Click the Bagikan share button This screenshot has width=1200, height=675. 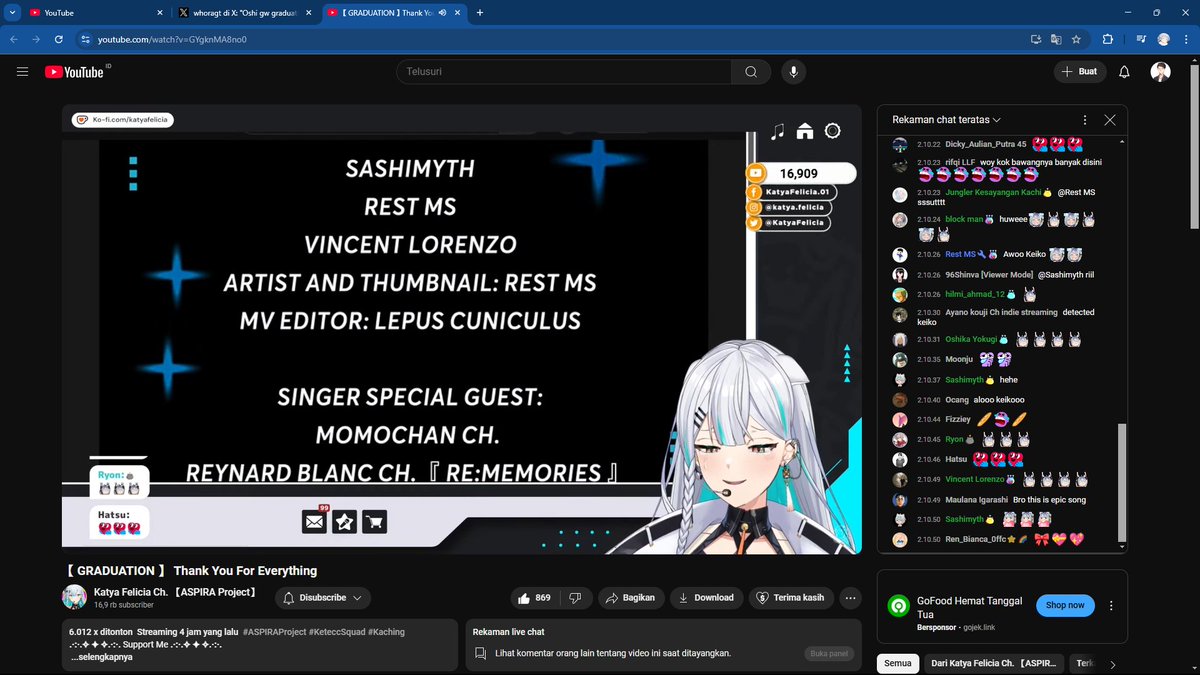pos(631,598)
